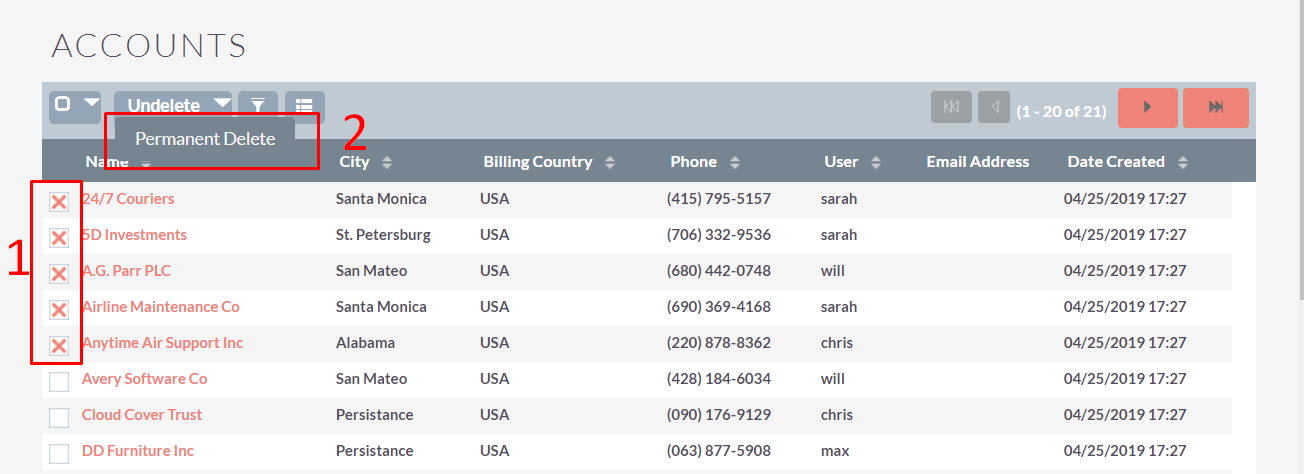The image size is (1304, 474).
Task: Sort by Phone column arrows
Action: coord(735,162)
